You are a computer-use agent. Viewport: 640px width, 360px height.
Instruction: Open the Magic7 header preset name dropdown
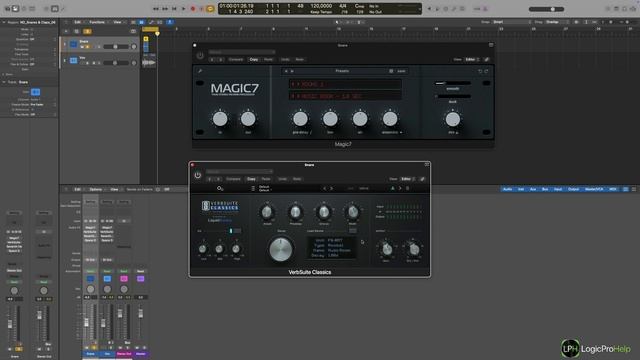tap(242, 52)
